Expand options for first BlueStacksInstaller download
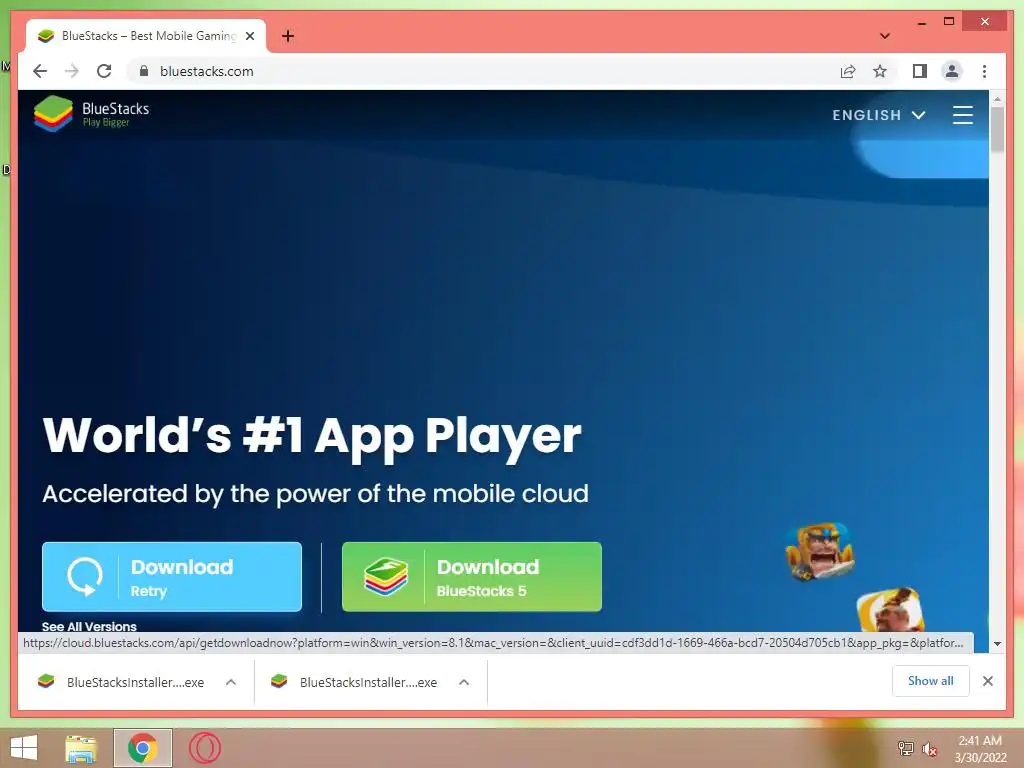 tap(231, 682)
